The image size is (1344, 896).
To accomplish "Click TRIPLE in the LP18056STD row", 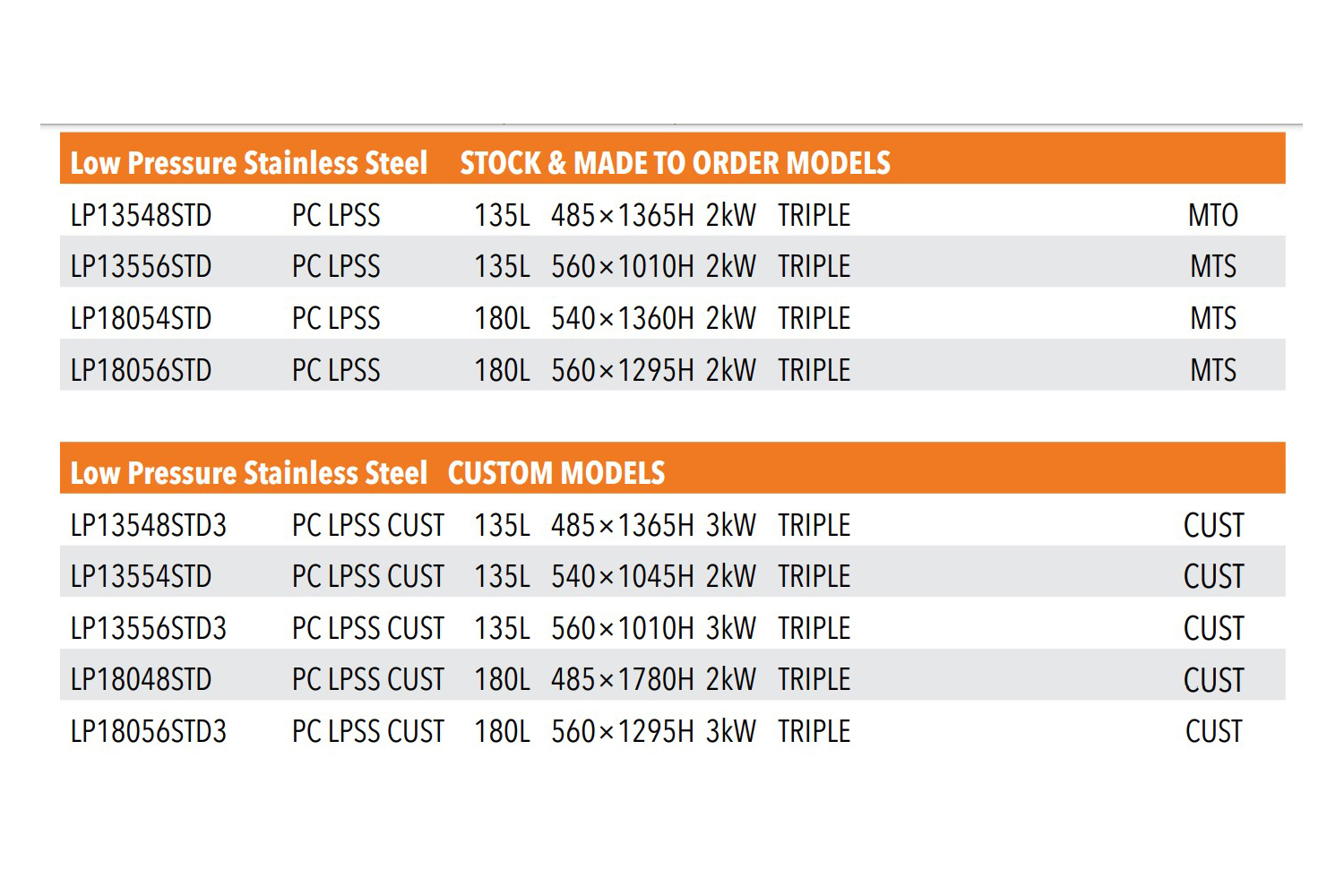I will [814, 370].
